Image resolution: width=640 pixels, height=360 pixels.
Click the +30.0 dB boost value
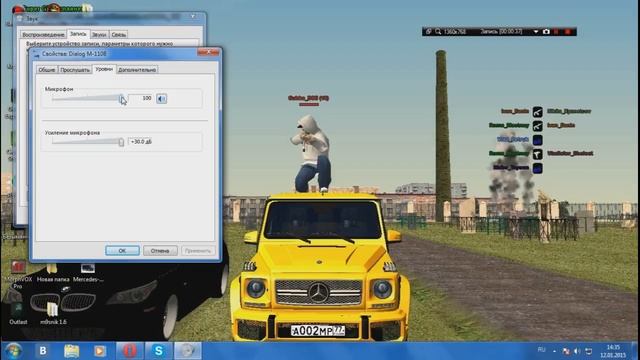(141, 142)
